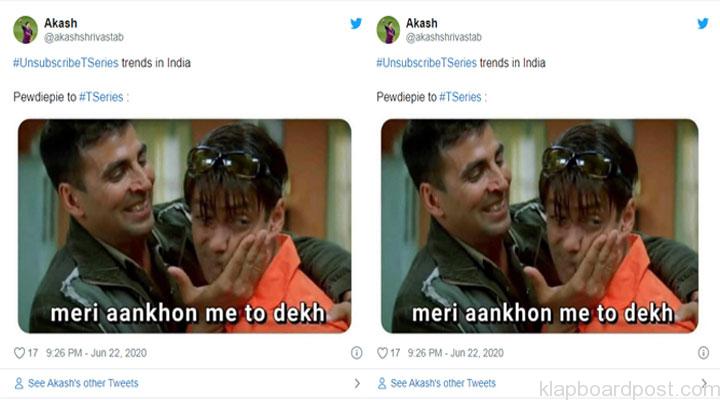Click the person icon beside left 'See Akash's other Tweets'
Image resolution: width=720 pixels, height=400 pixels.
point(19,383)
